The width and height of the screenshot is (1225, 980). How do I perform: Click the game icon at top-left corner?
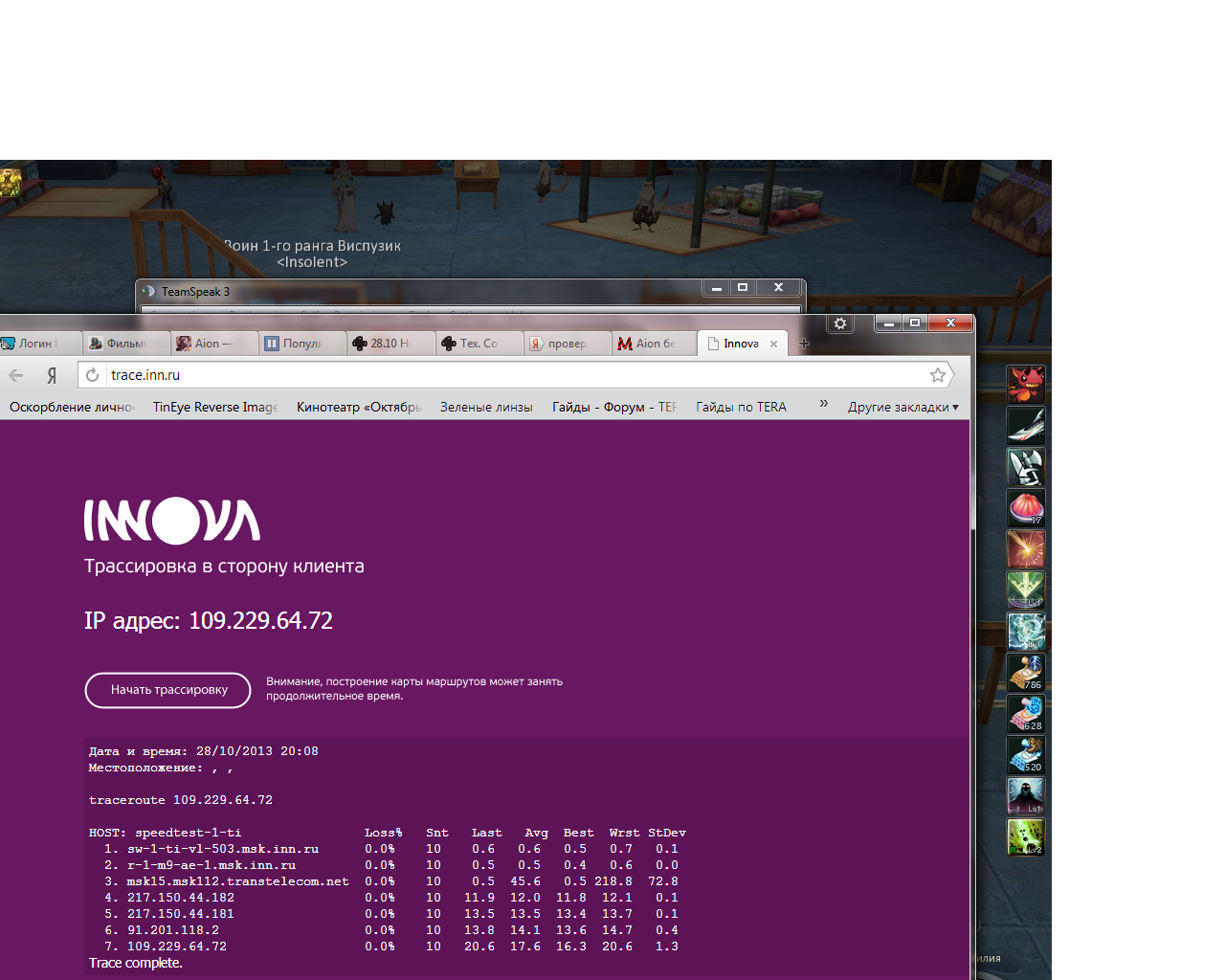point(11,183)
